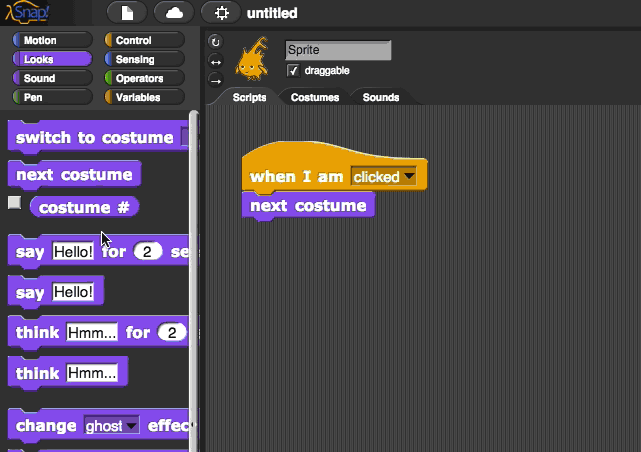641x452 pixels.
Task: Toggle the draggable checkbox
Action: coord(292,71)
